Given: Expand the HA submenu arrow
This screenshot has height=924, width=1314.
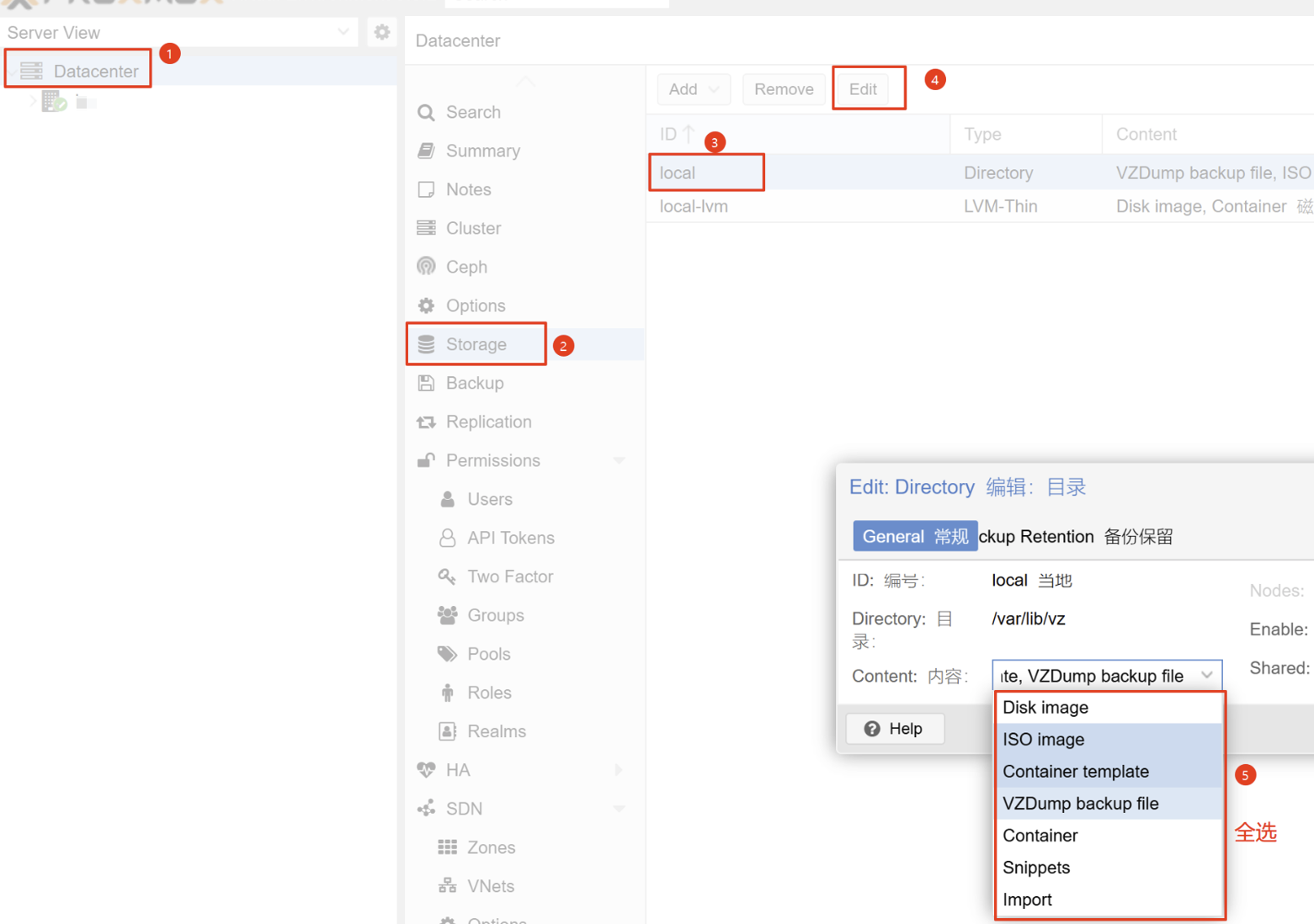Looking at the screenshot, I should point(619,770).
